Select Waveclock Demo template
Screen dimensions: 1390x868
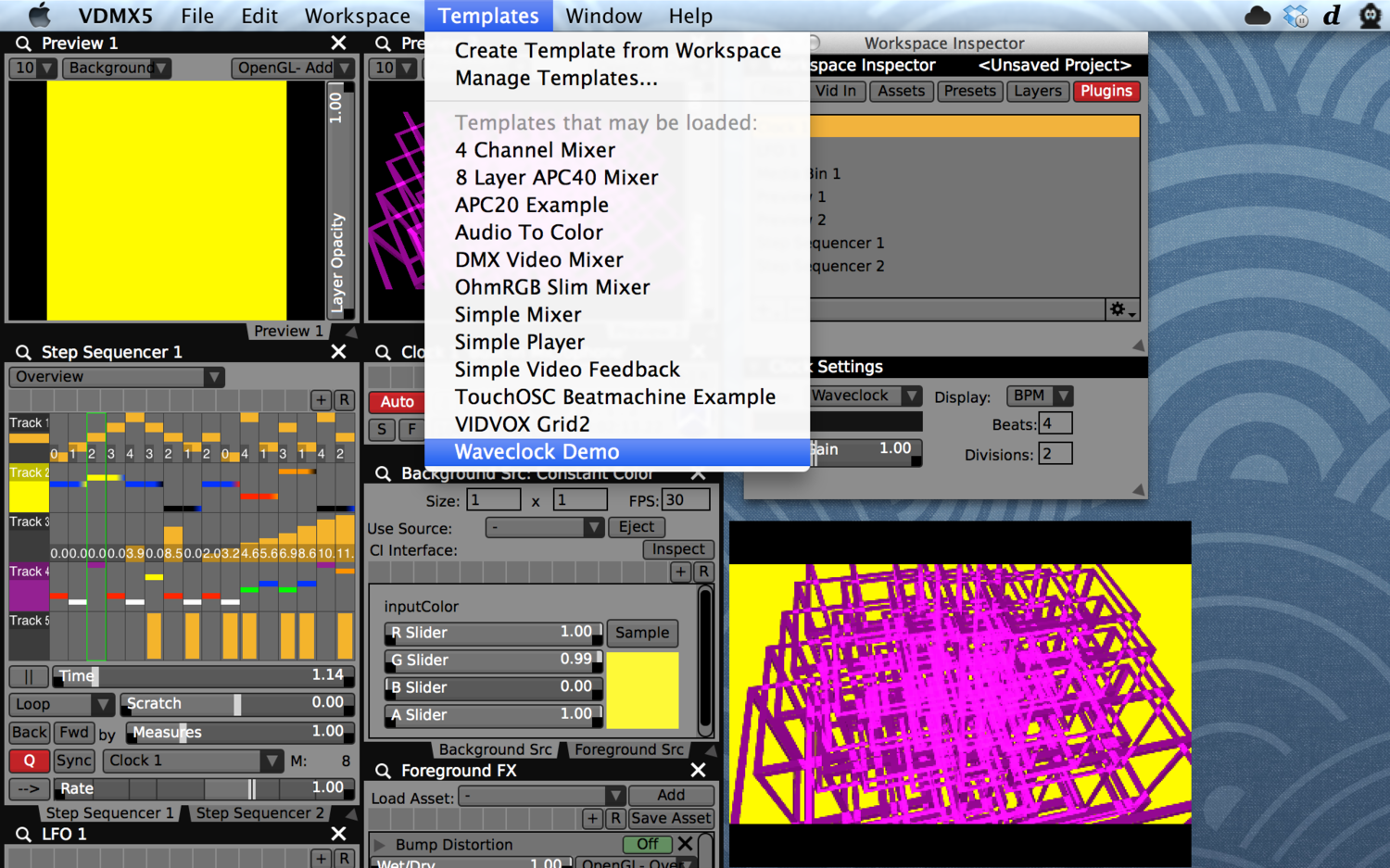[617, 452]
